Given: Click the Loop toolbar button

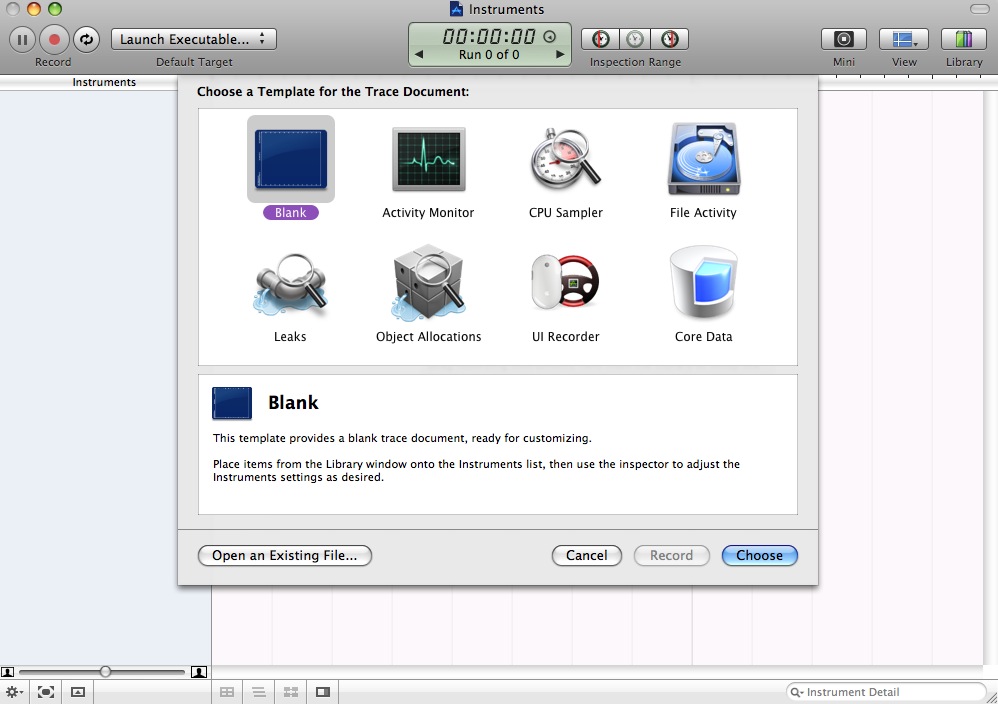Looking at the screenshot, I should tap(86, 39).
